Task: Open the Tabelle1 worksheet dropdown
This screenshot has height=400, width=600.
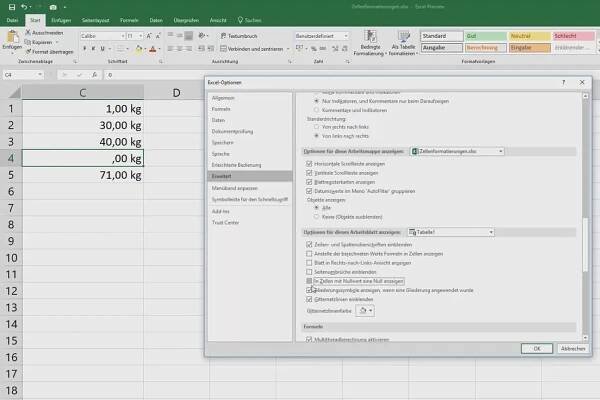Action: coord(492,231)
